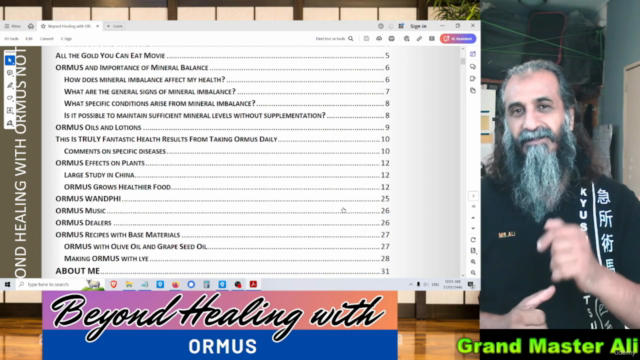The width and height of the screenshot is (640, 360).
Task: Open the notifications bell icon
Action: [391, 26]
